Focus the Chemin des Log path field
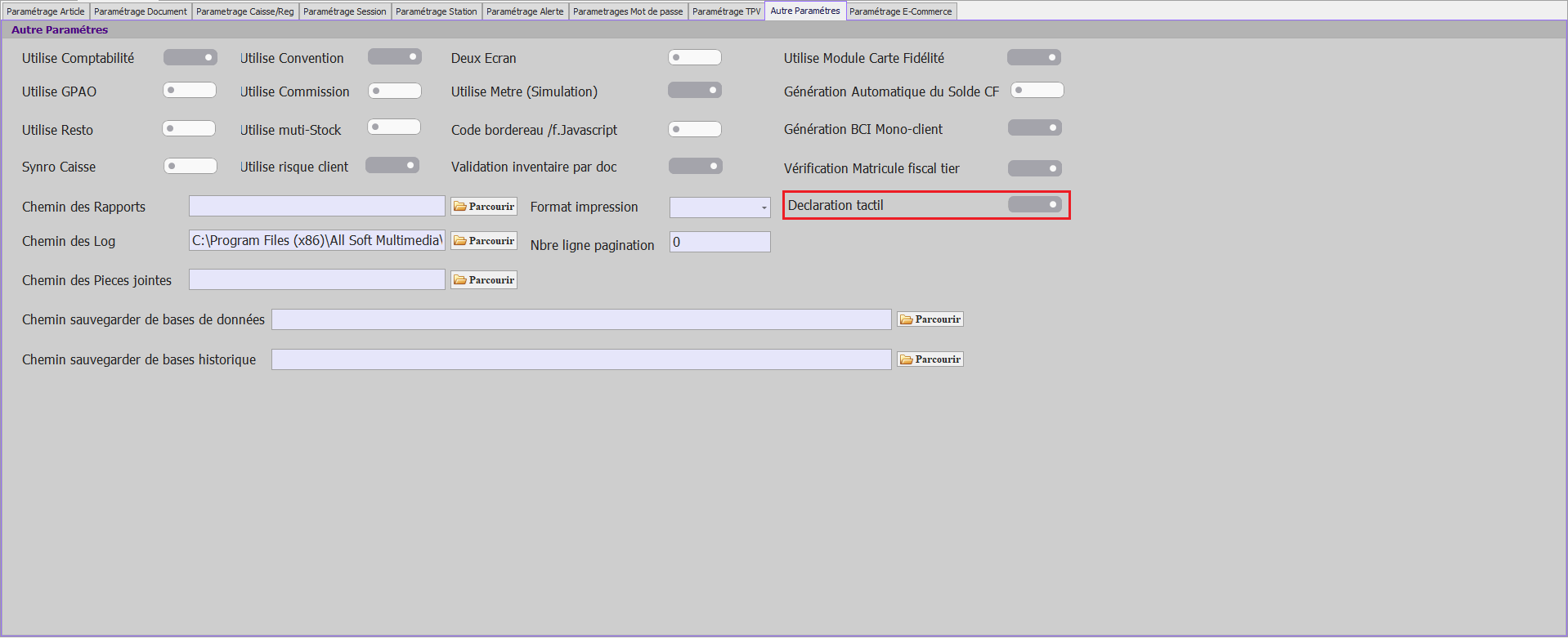This screenshot has height=638, width=1568. click(317, 240)
